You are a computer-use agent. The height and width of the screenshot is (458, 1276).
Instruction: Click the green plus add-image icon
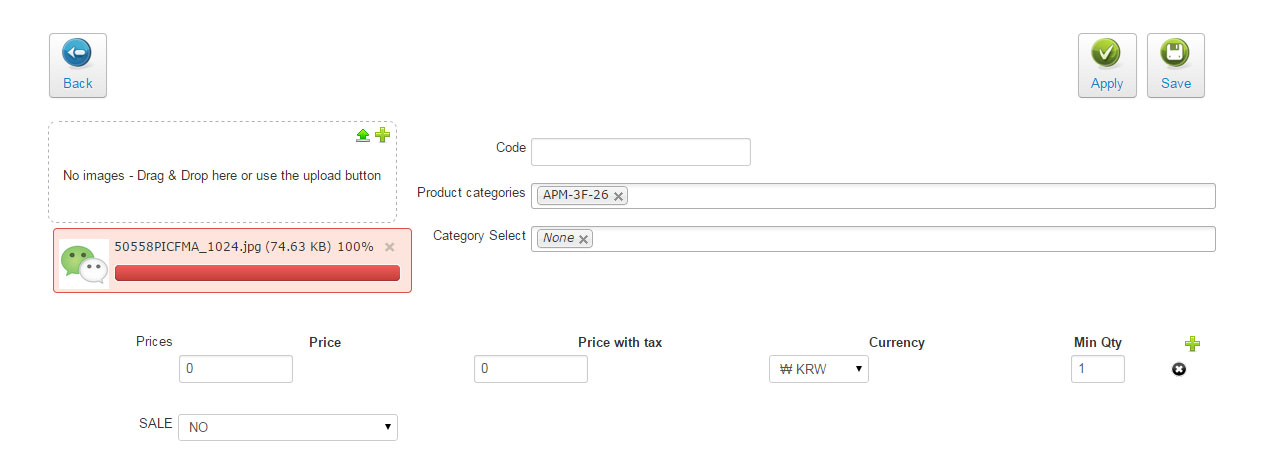pos(382,135)
